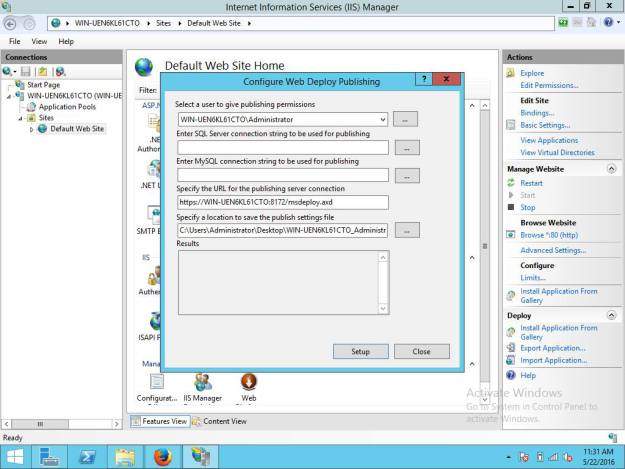Click Install Application From Gallery under Deploy
The height and width of the screenshot is (469, 625).
point(558,332)
